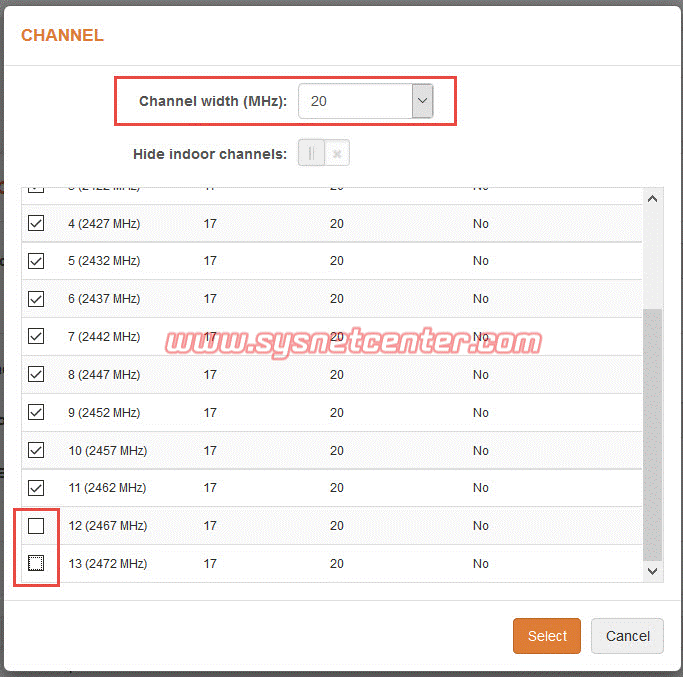Click the x icon on indoor channels toggle
683x677 pixels.
click(x=338, y=154)
